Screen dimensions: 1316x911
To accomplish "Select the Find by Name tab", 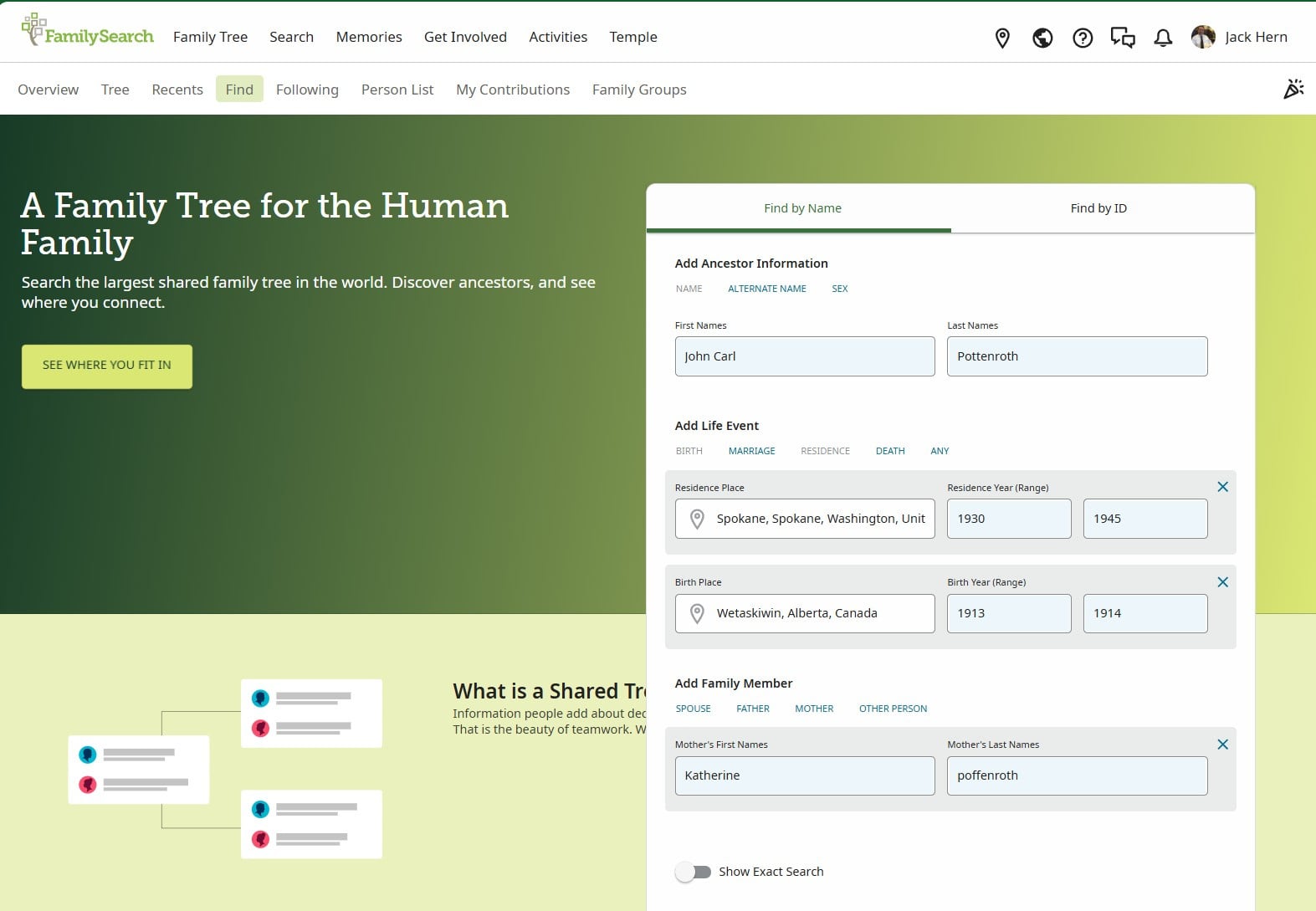I will (x=799, y=208).
